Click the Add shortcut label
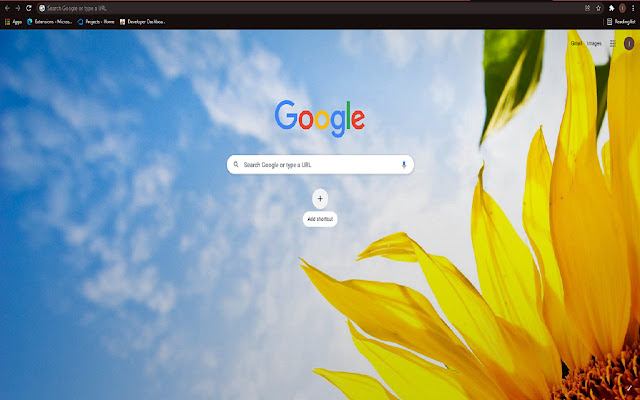 coord(320,219)
